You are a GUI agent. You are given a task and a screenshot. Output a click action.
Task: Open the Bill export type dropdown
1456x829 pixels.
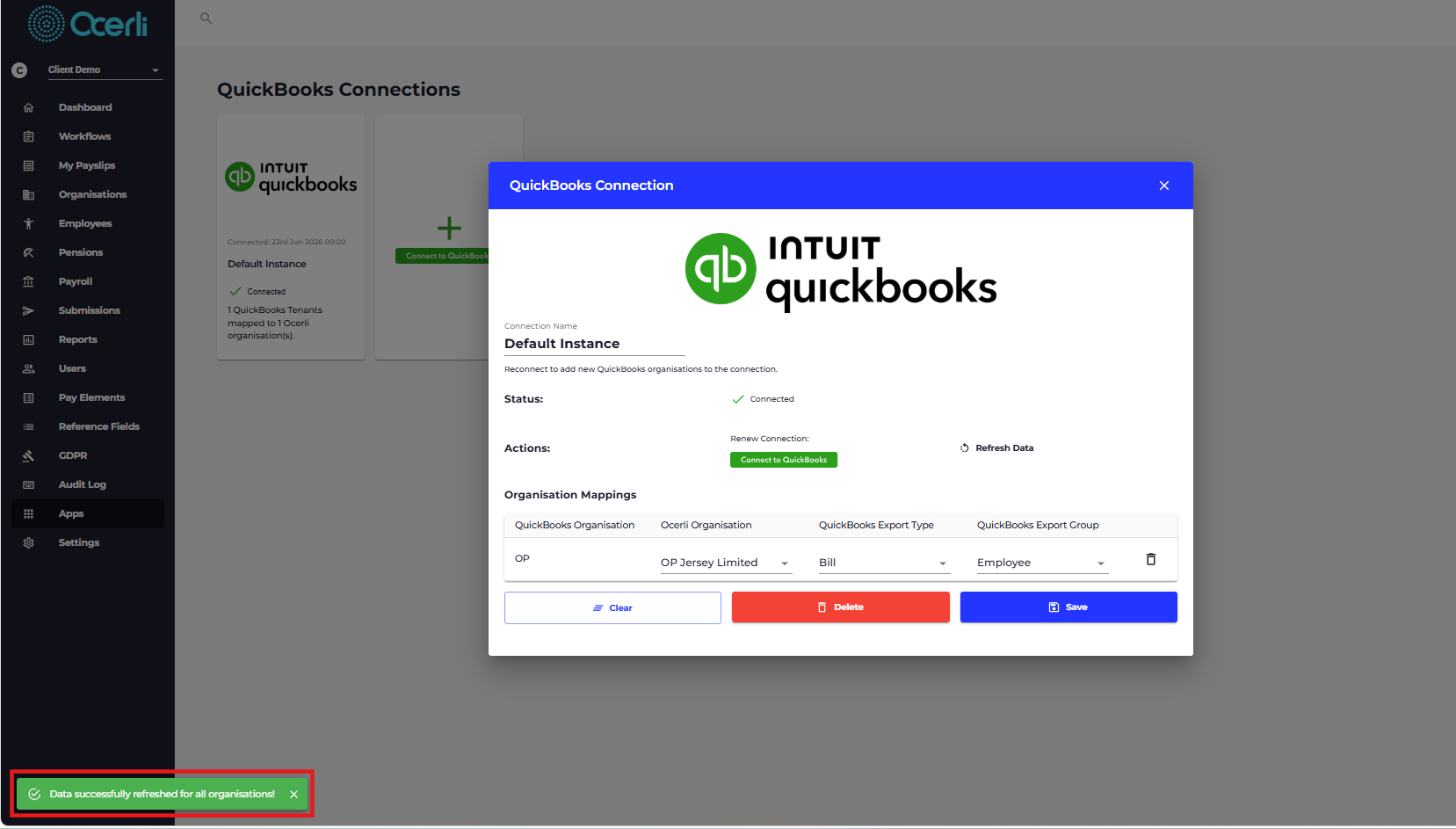click(x=884, y=563)
